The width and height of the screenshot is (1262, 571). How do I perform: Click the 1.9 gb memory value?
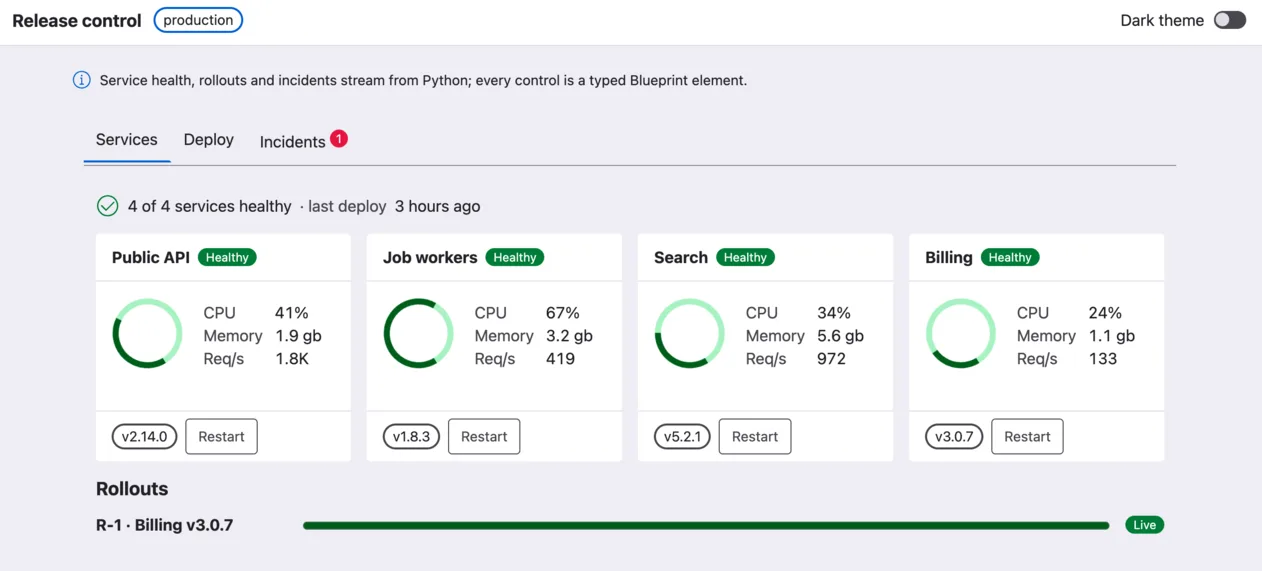[298, 336]
